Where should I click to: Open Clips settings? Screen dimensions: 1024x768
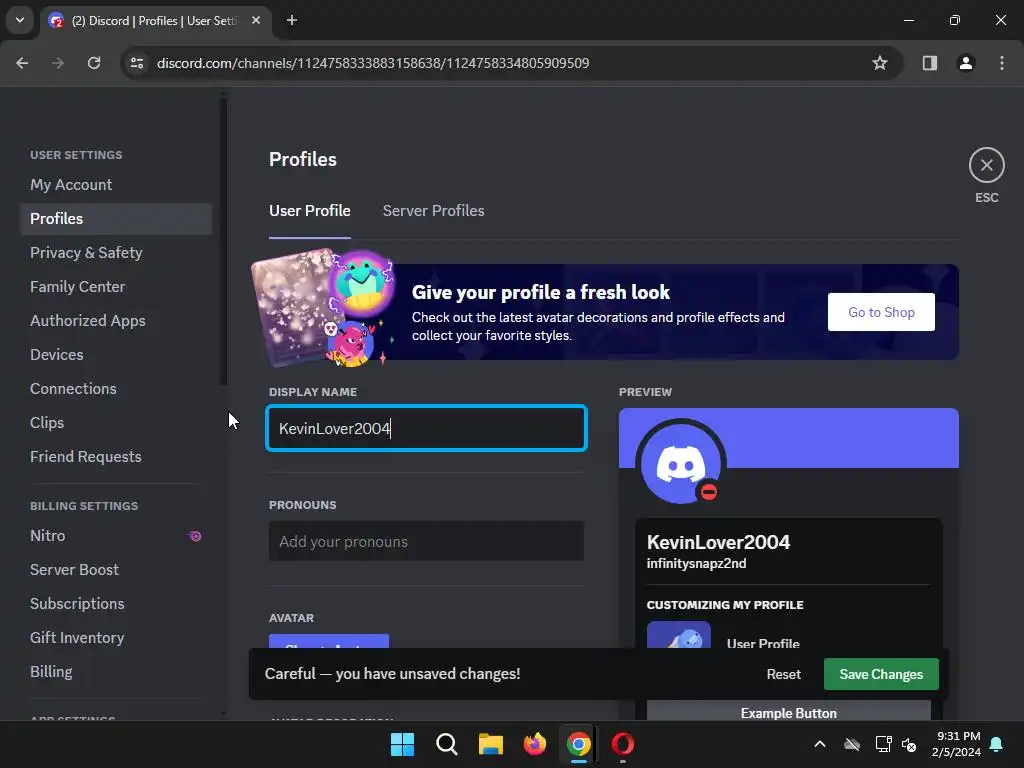click(116, 423)
